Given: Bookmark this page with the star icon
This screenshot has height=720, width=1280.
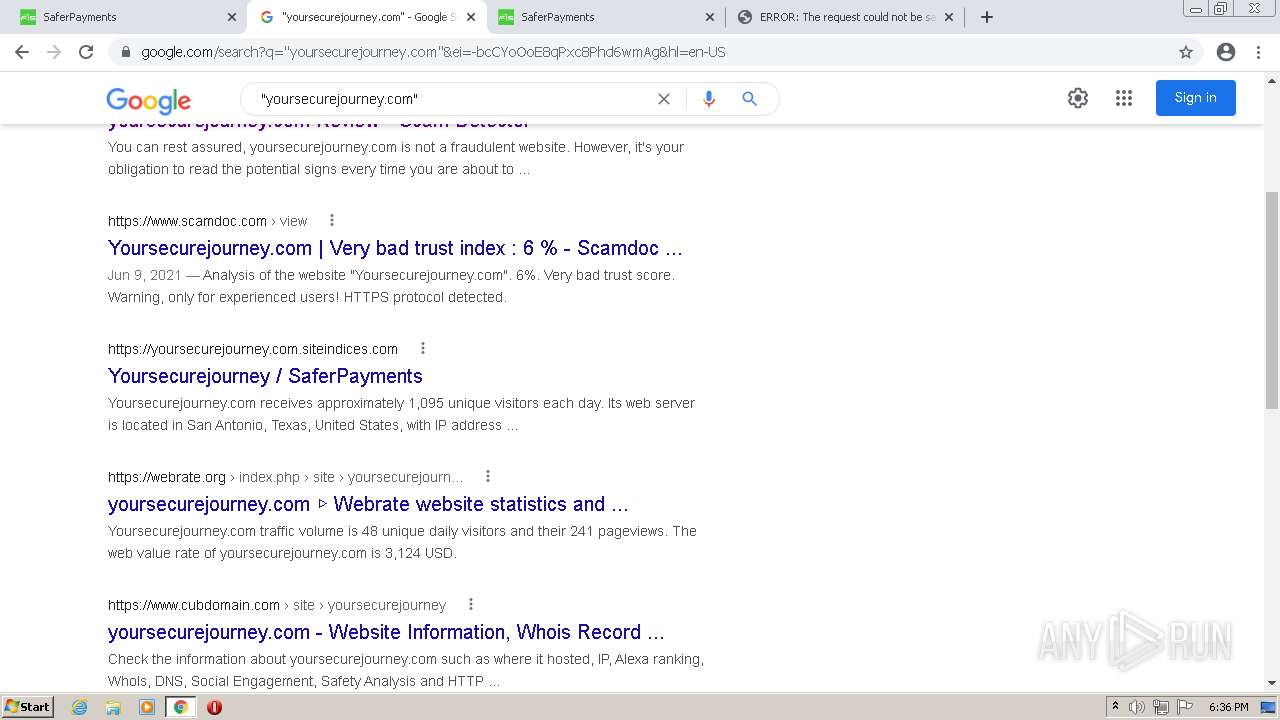Looking at the screenshot, I should (x=1186, y=52).
